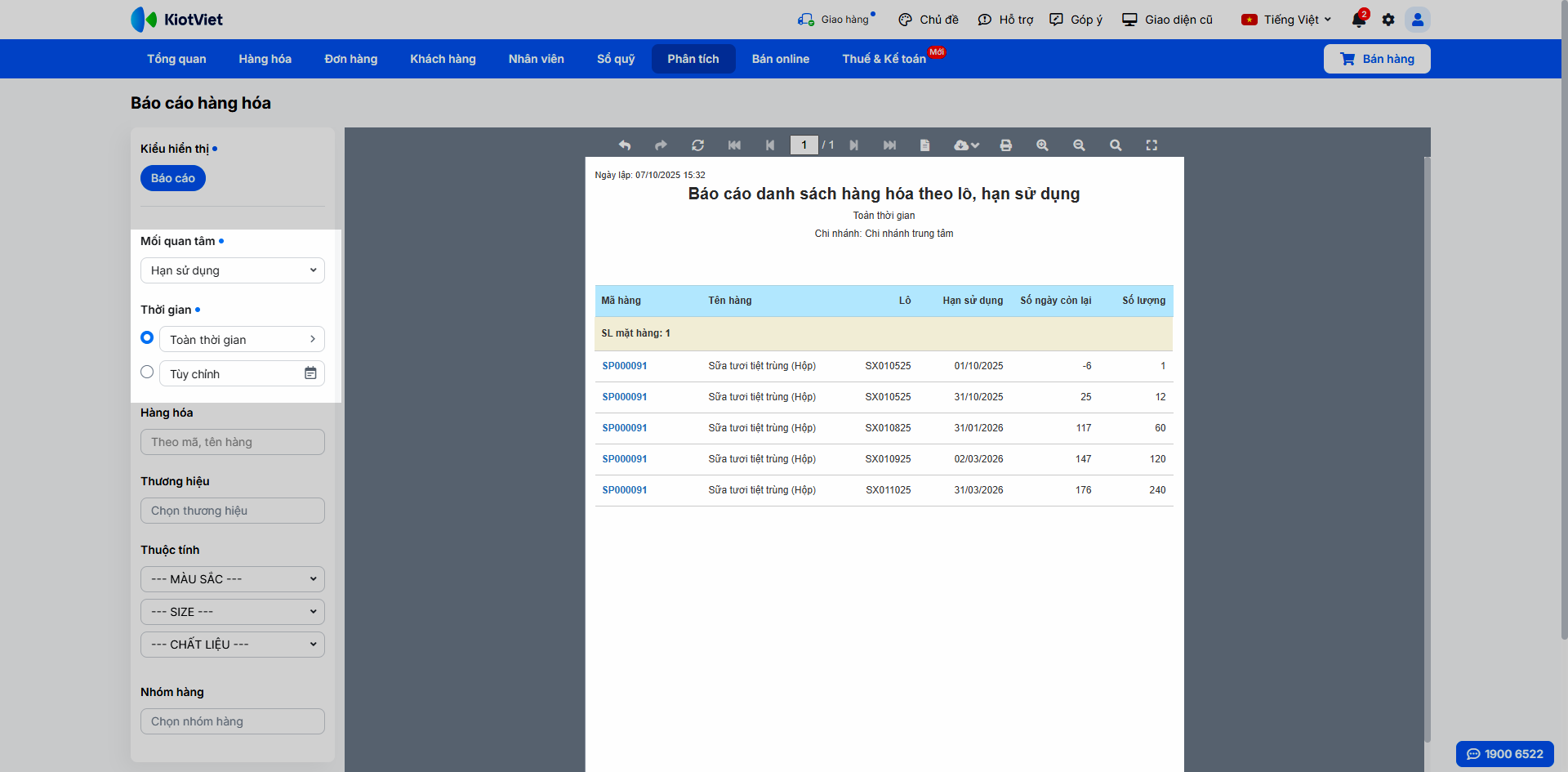Click the Theo mã, tên hàng field

[233, 442]
